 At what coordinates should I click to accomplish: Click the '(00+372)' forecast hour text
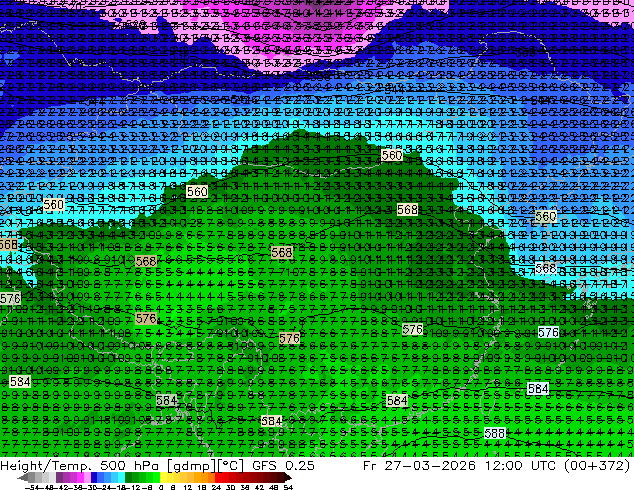tap(596, 466)
